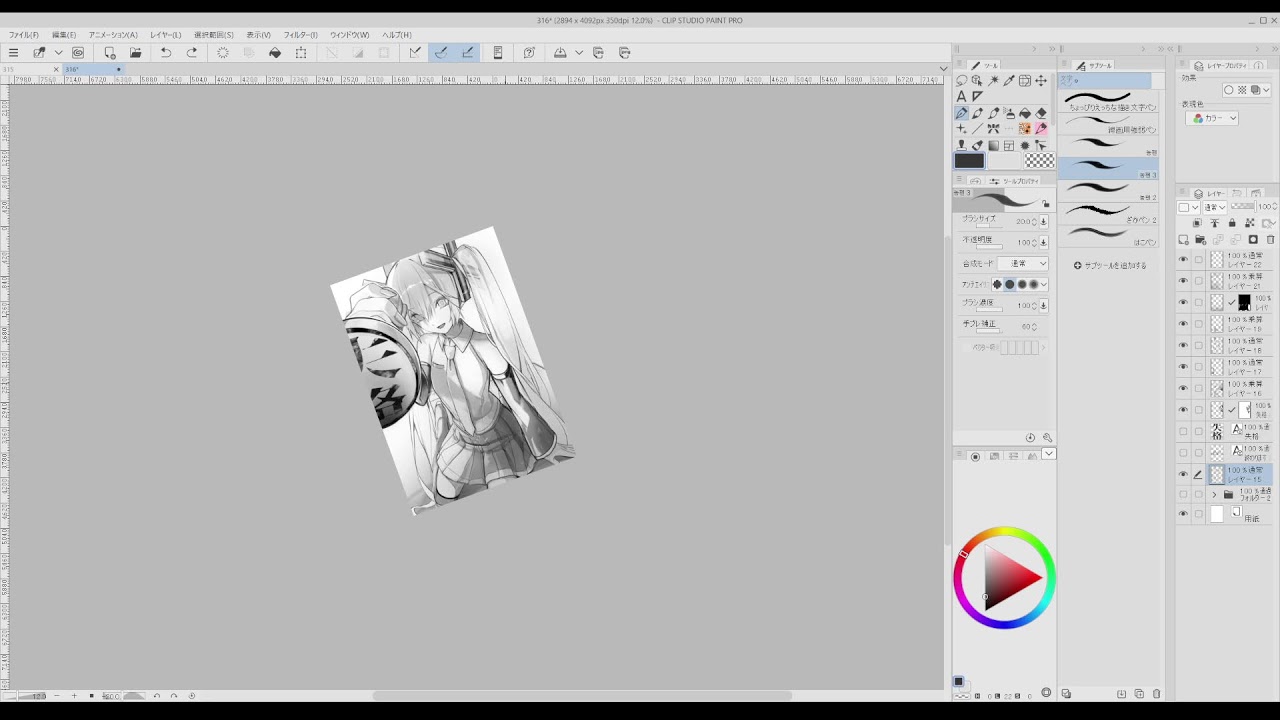Click the canvas horizontal scrollbar
The image size is (1280, 720).
582,696
